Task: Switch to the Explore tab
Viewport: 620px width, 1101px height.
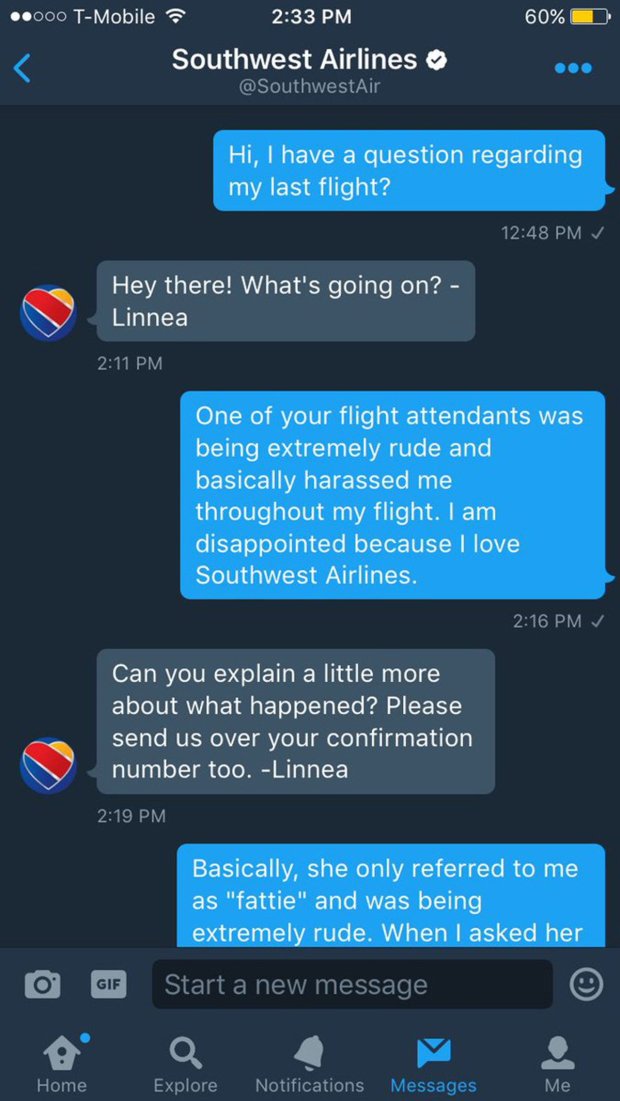Action: 185,1062
